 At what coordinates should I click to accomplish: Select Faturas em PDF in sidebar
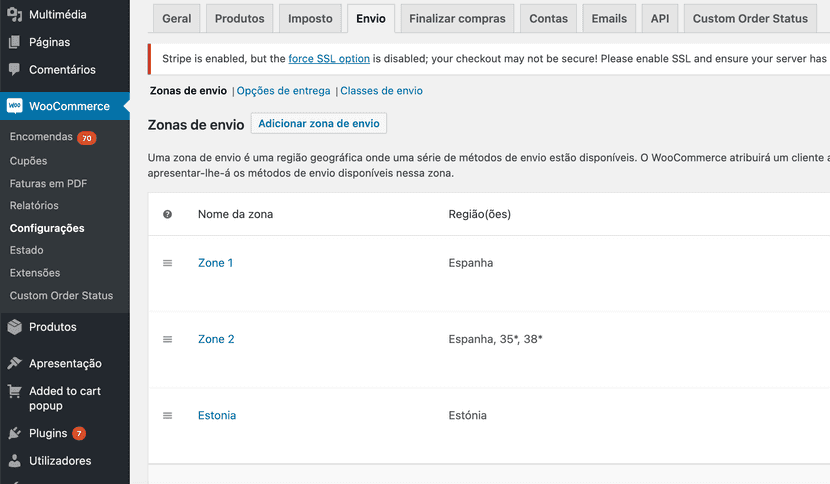tap(48, 183)
